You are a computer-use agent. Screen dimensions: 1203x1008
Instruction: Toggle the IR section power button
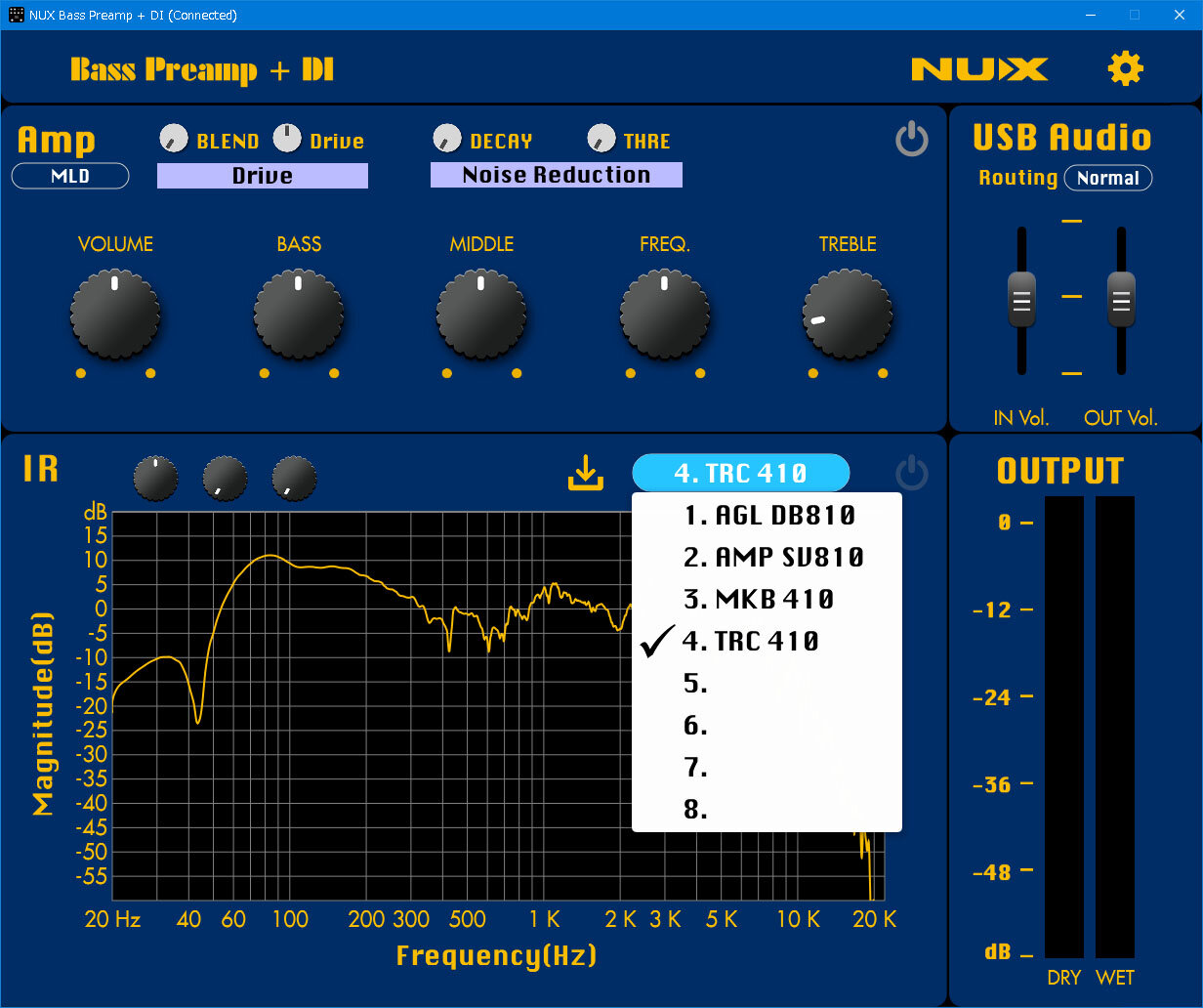point(911,474)
